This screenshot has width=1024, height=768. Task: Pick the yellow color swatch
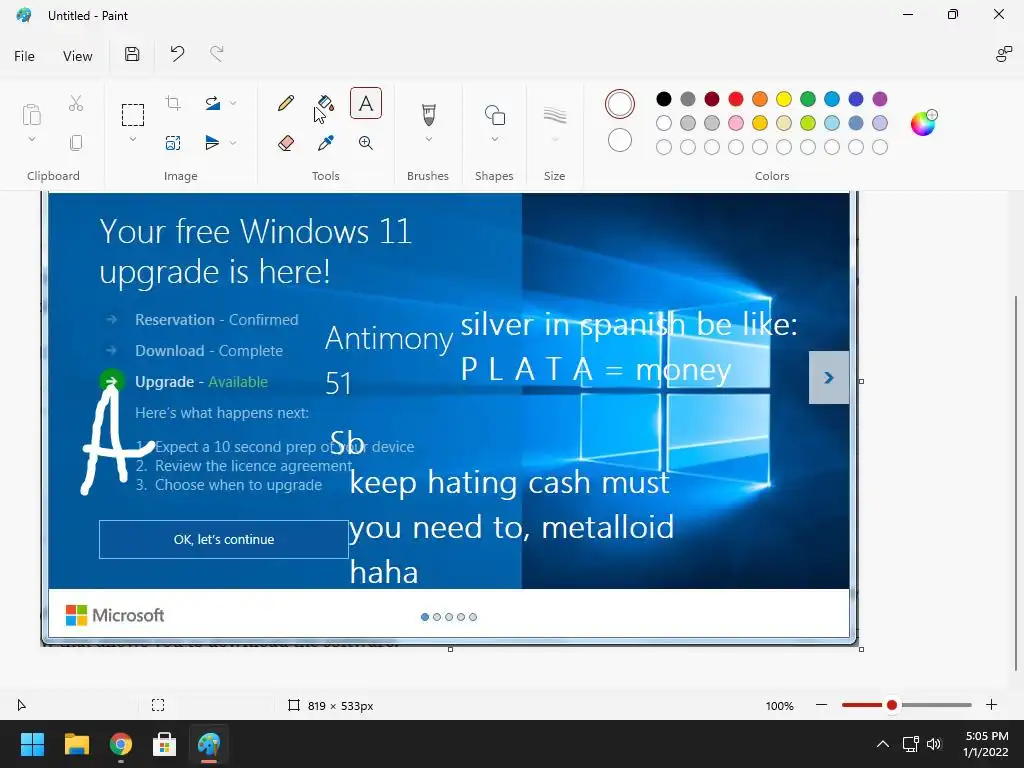pyautogui.click(x=784, y=99)
